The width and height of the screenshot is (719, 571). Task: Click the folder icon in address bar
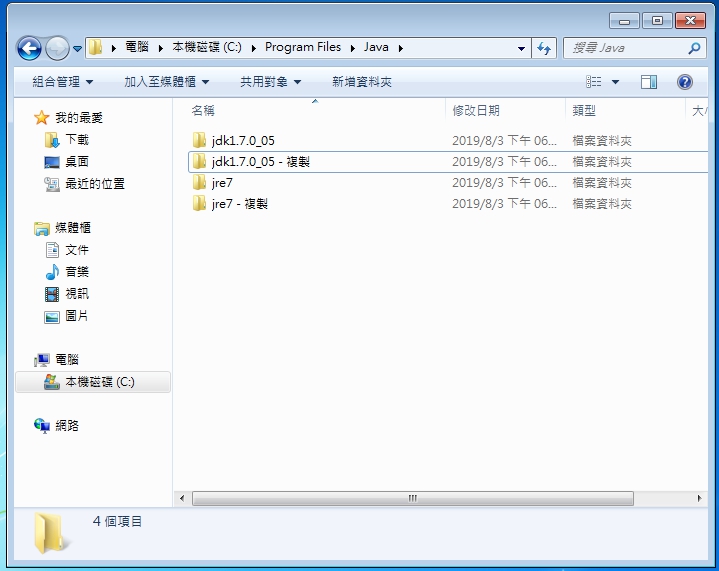[x=95, y=47]
